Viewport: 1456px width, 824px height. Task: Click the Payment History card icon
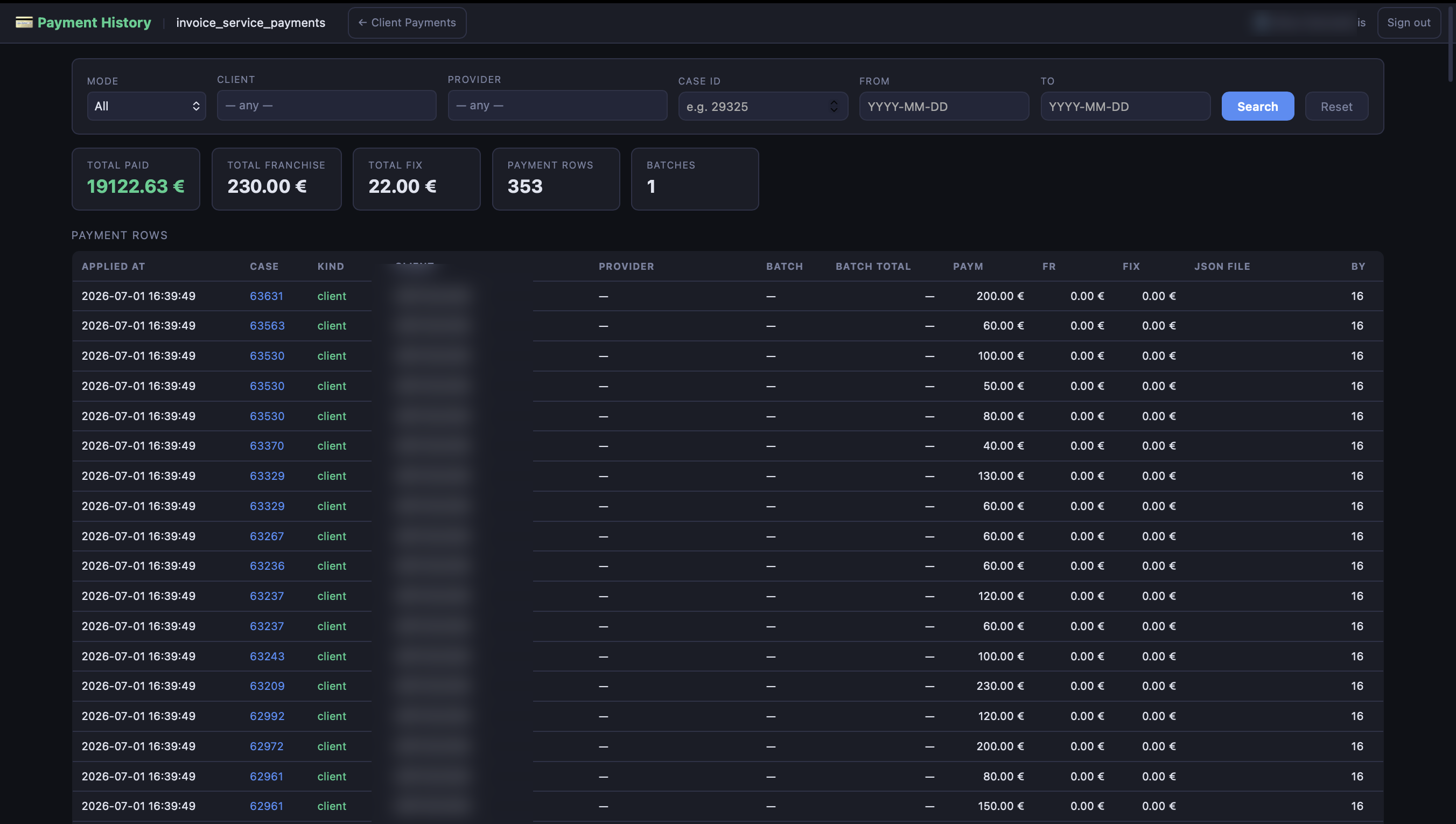point(24,22)
